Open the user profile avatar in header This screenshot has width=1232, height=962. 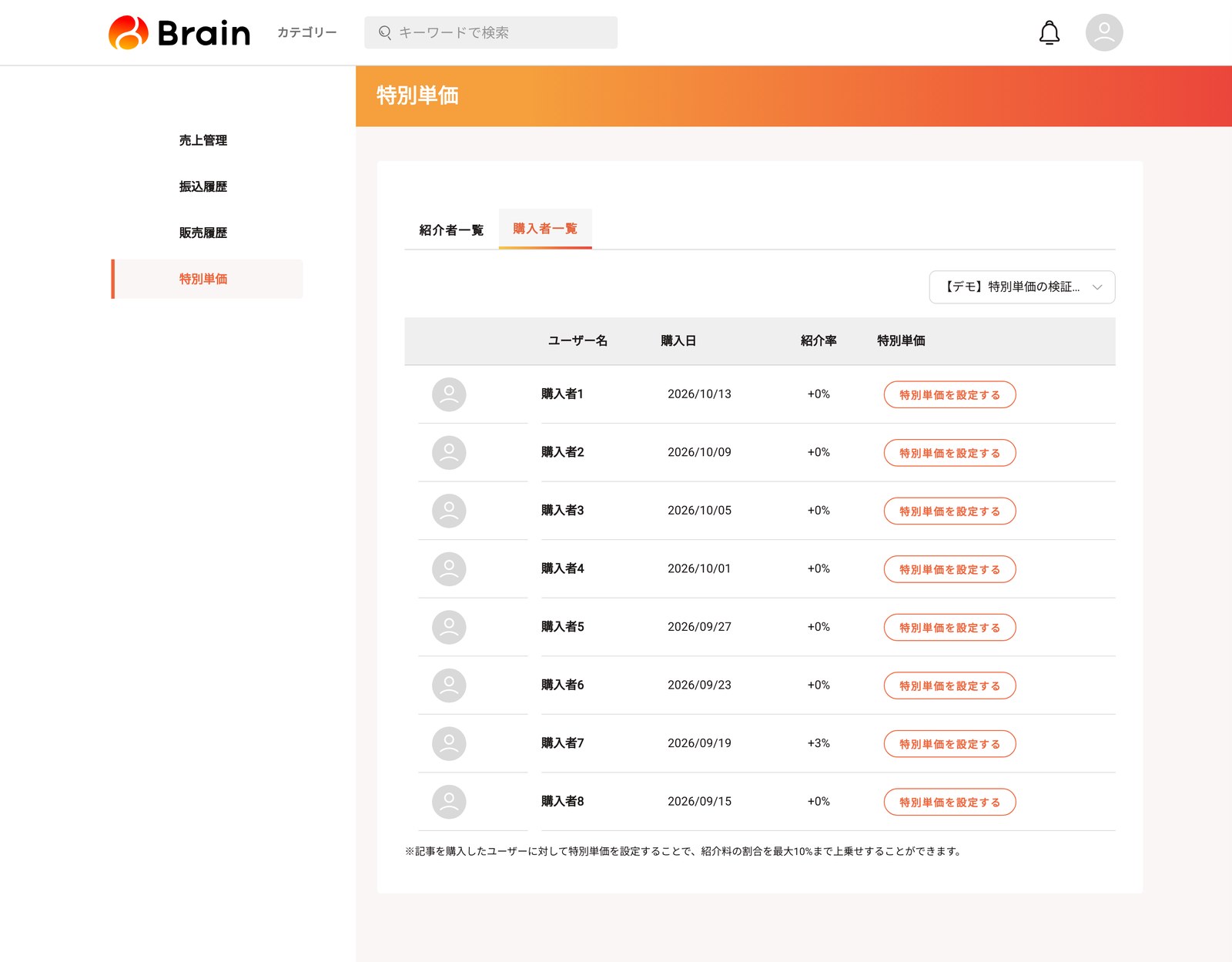pos(1104,32)
